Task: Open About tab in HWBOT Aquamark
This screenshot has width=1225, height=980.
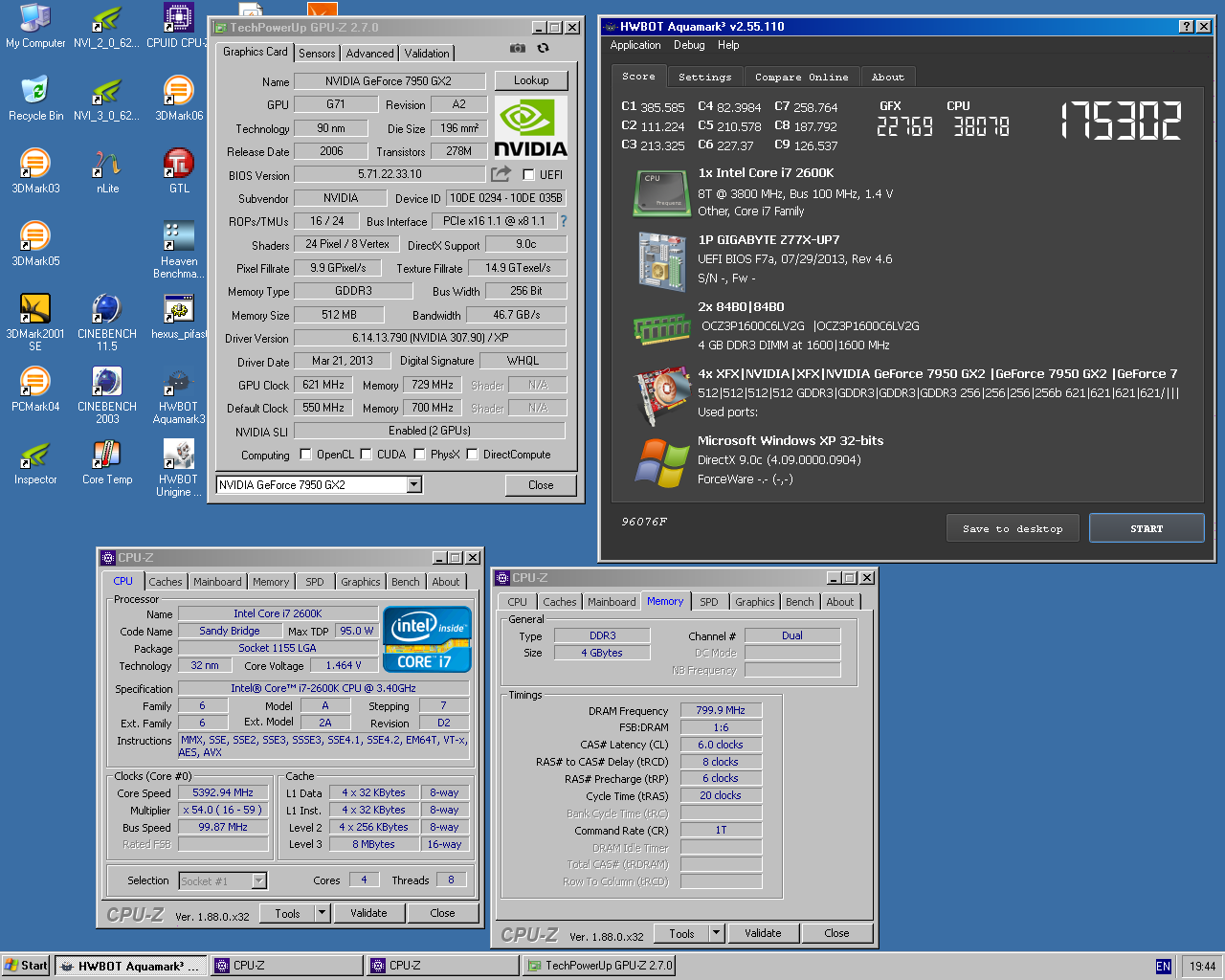Action: pyautogui.click(x=888, y=77)
